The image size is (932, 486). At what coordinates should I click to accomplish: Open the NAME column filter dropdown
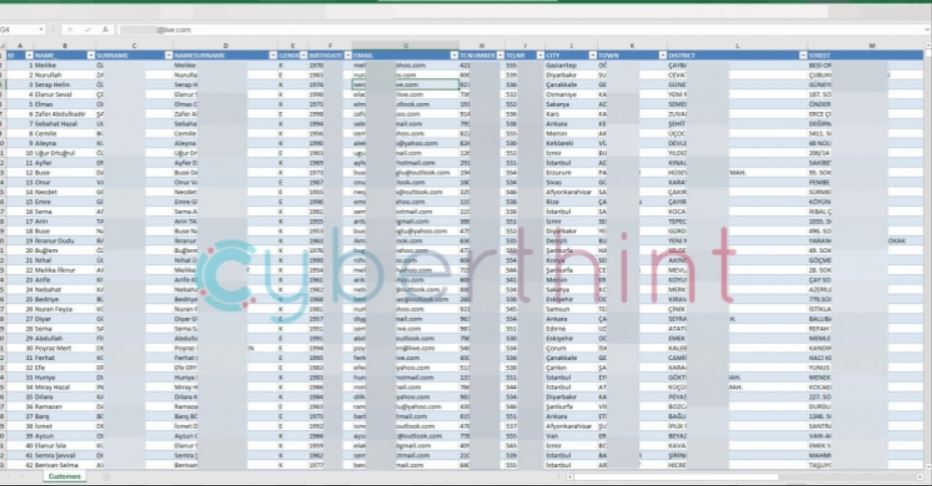click(x=91, y=55)
